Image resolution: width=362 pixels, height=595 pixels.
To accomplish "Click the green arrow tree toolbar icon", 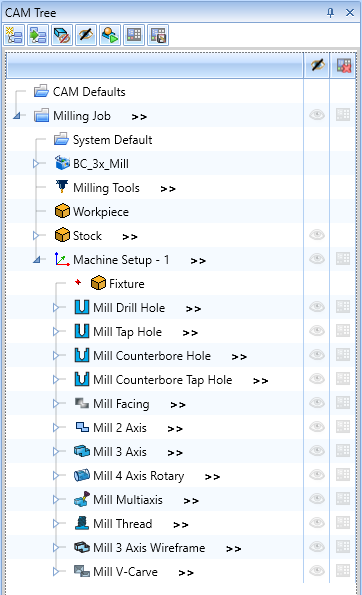I will [x=38, y=35].
